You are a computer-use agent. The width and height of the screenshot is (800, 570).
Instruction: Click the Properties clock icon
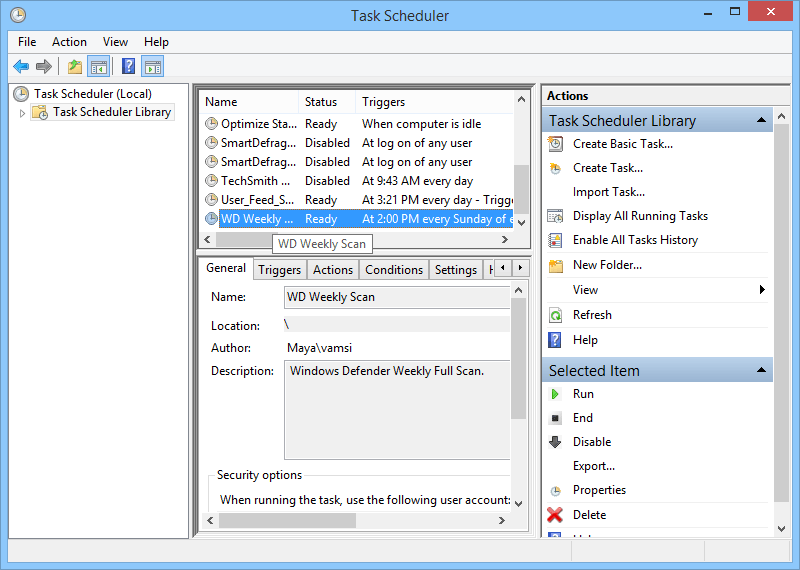pos(555,491)
